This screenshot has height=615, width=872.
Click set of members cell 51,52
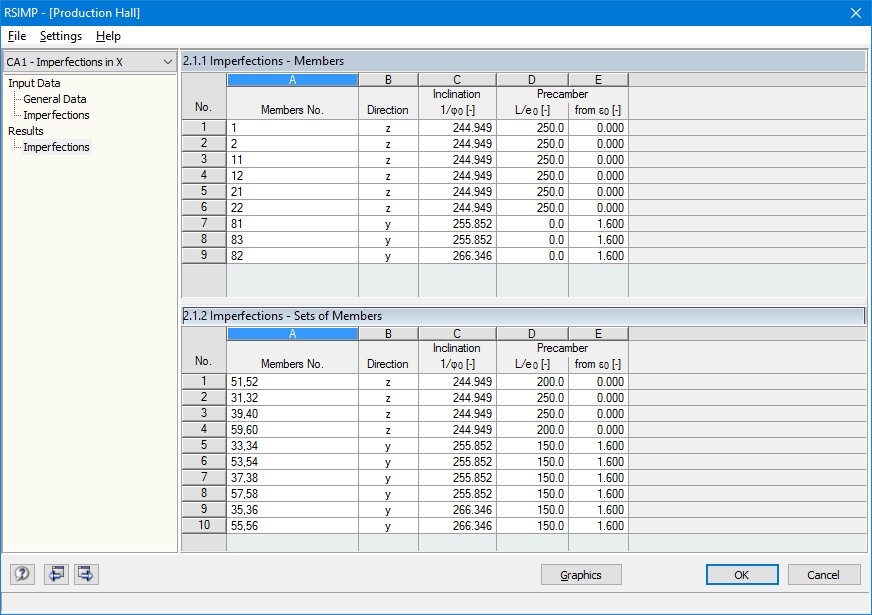(x=293, y=381)
